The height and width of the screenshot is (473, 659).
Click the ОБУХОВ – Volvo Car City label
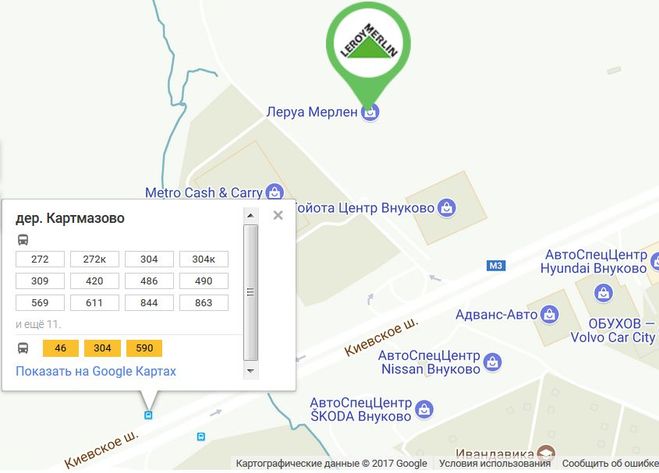pyautogui.click(x=613, y=330)
